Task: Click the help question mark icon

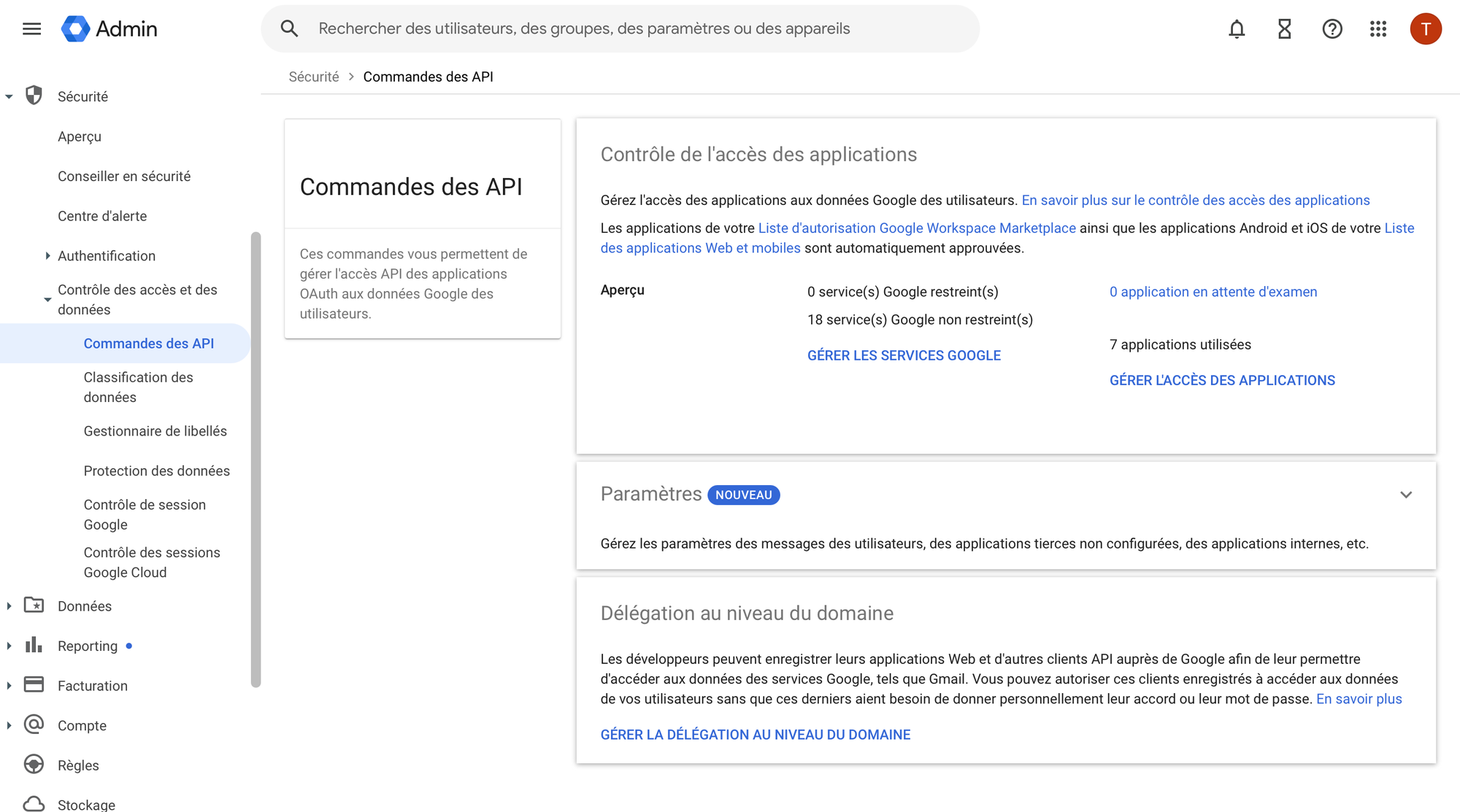Action: click(1332, 28)
